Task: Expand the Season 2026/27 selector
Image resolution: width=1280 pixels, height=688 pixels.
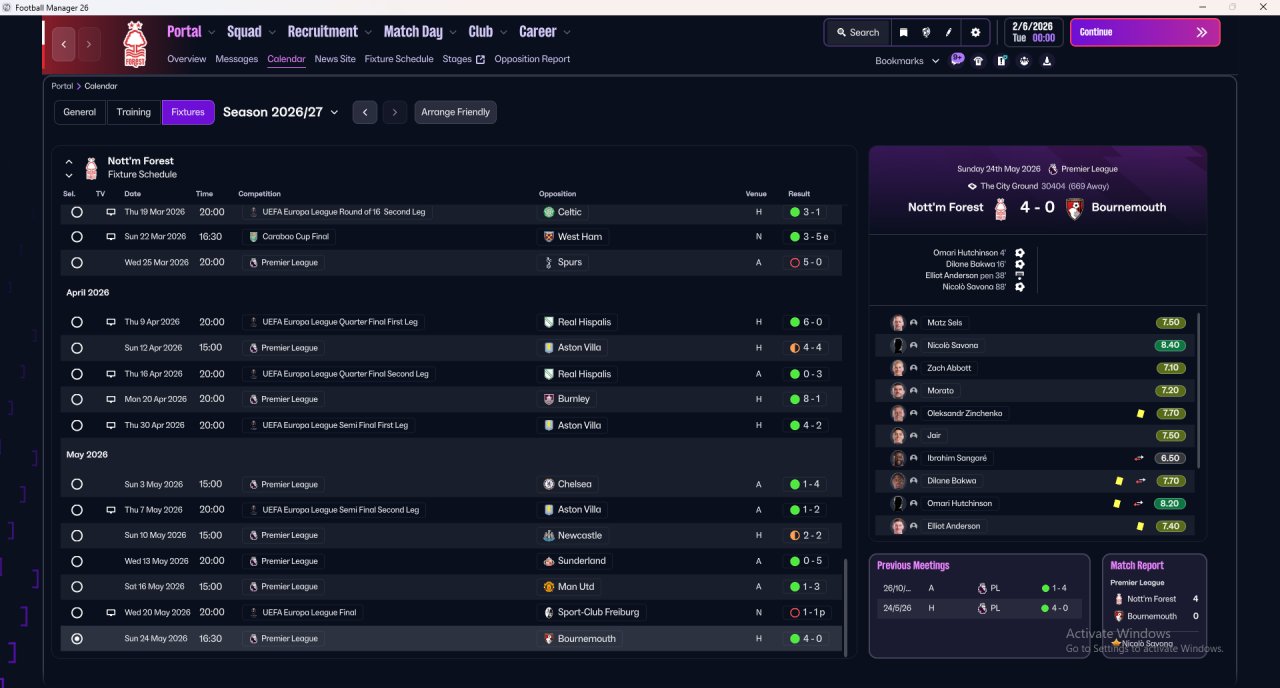Action: tap(280, 112)
